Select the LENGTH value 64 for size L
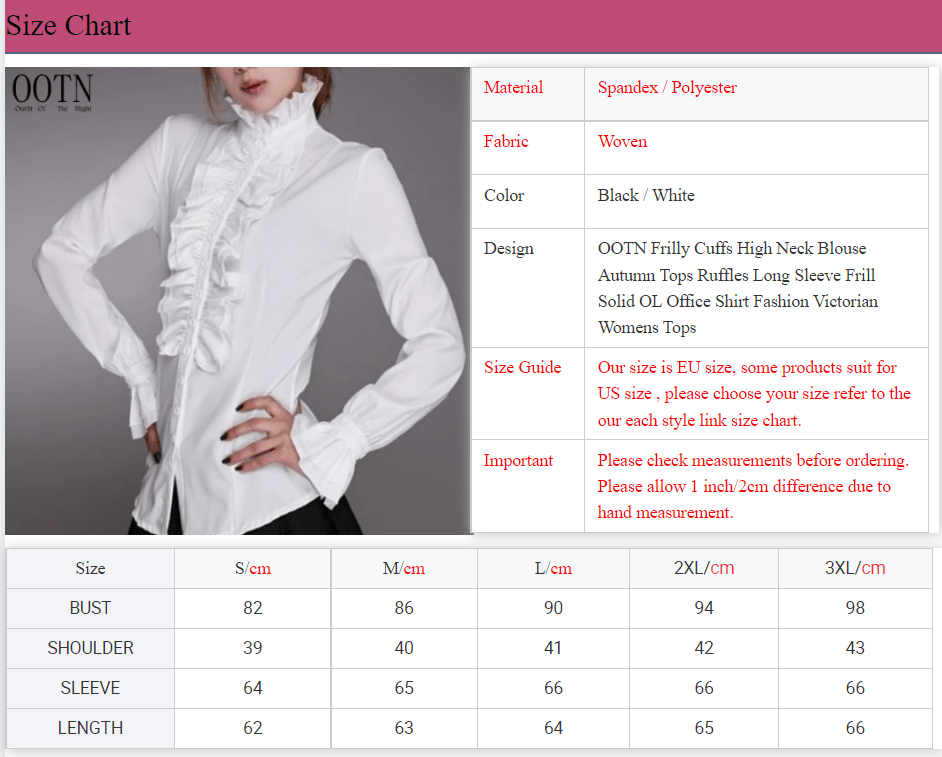This screenshot has width=942, height=757. (554, 728)
